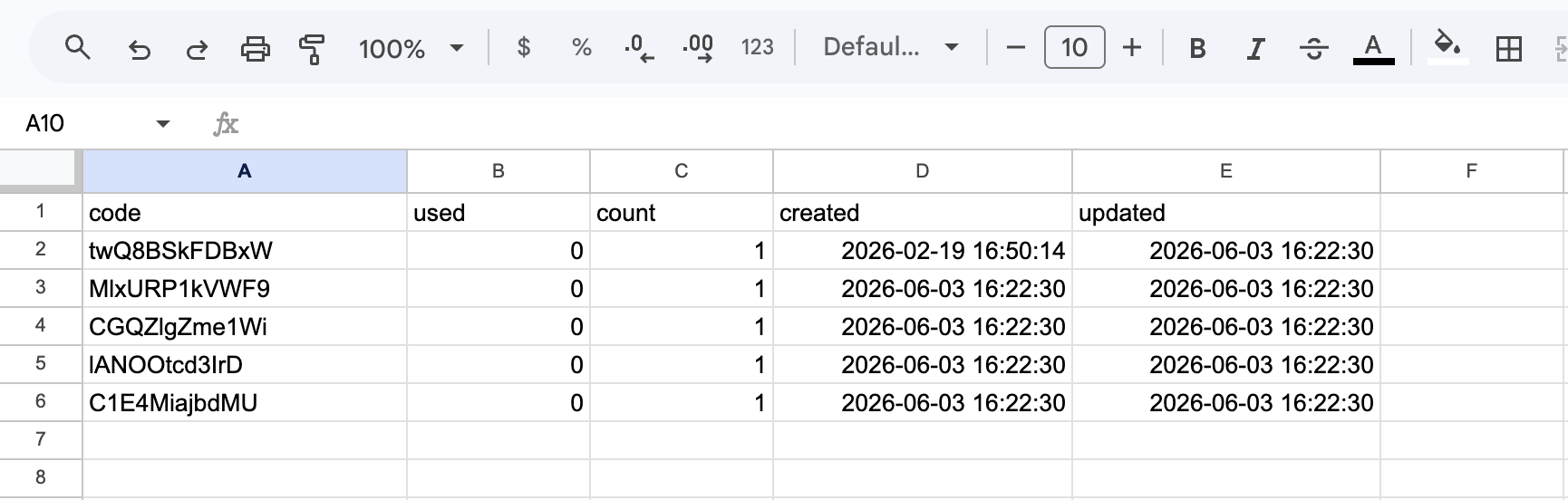1568x500 pixels.
Task: Select column D header
Action: point(923,171)
